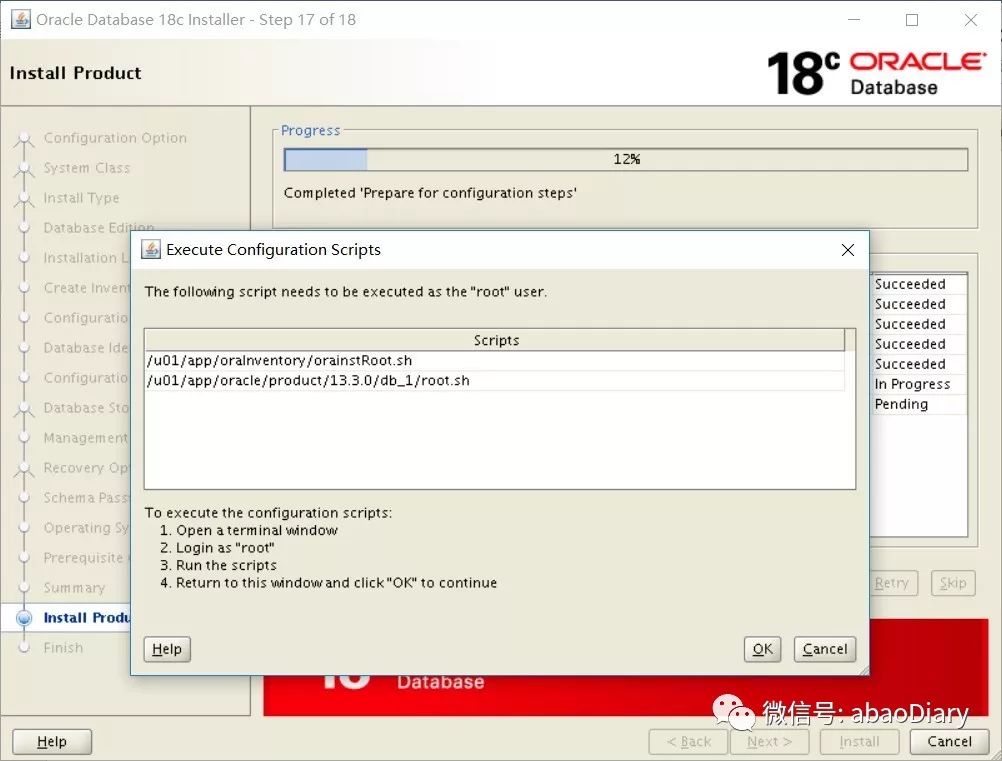Viewport: 1002px width, 761px height.
Task: Click the disabled Next button
Action: click(769, 741)
